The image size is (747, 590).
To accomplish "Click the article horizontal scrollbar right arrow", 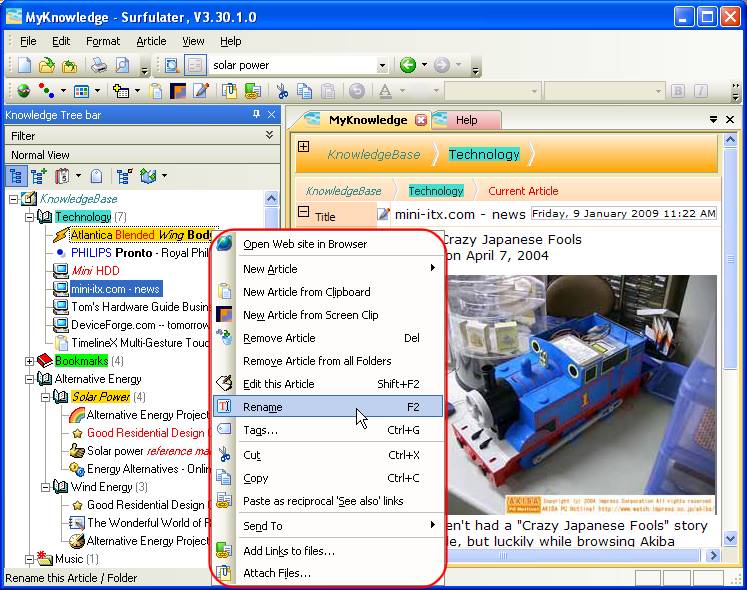I will click(x=713, y=555).
